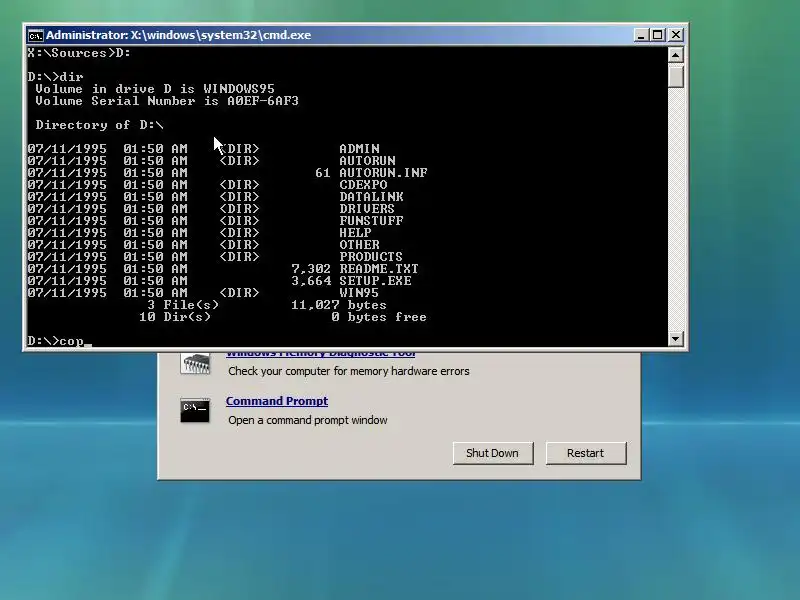Screen dimensions: 800x600
Task: Click the scrollbar up arrow in cmd window
Action: point(676,55)
